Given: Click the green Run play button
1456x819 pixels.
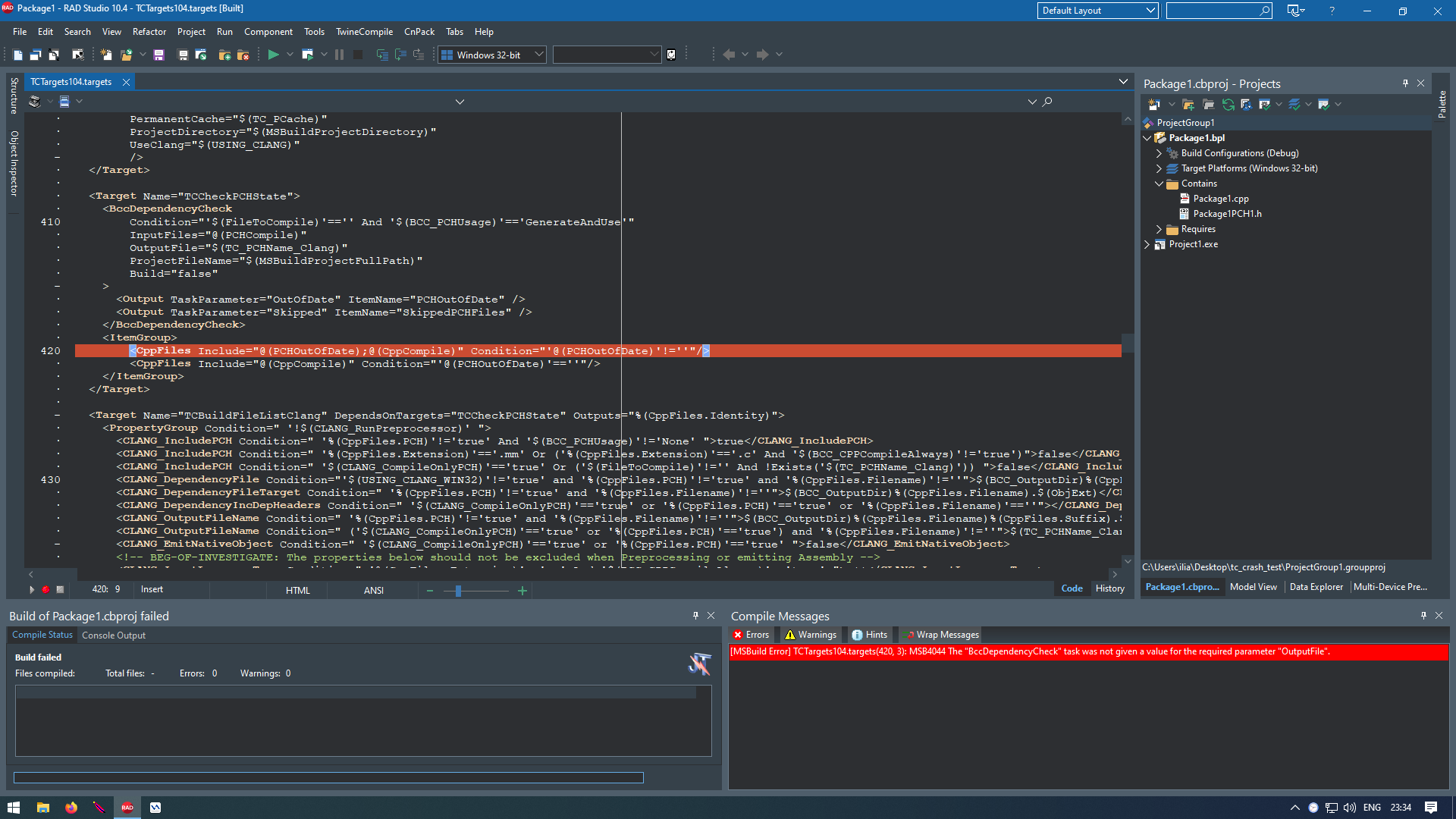Looking at the screenshot, I should (273, 55).
